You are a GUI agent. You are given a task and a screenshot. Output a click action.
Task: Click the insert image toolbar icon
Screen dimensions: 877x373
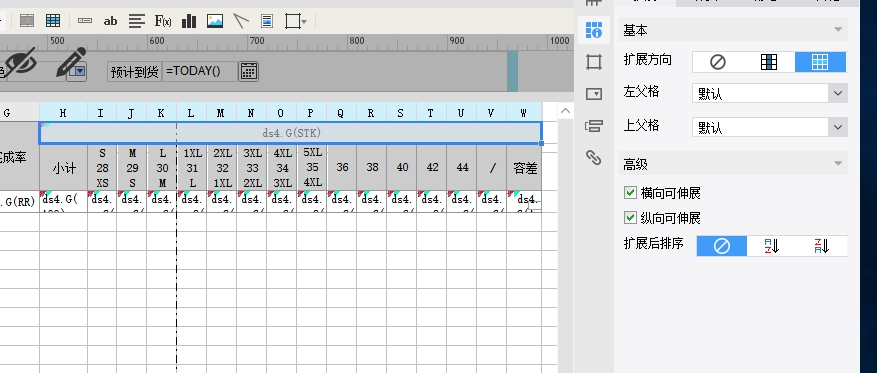click(215, 21)
